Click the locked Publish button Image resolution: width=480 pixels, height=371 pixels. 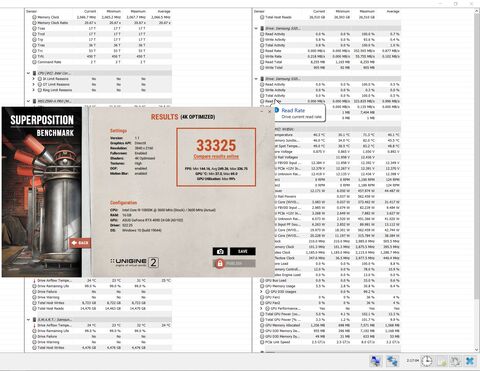(x=234, y=263)
